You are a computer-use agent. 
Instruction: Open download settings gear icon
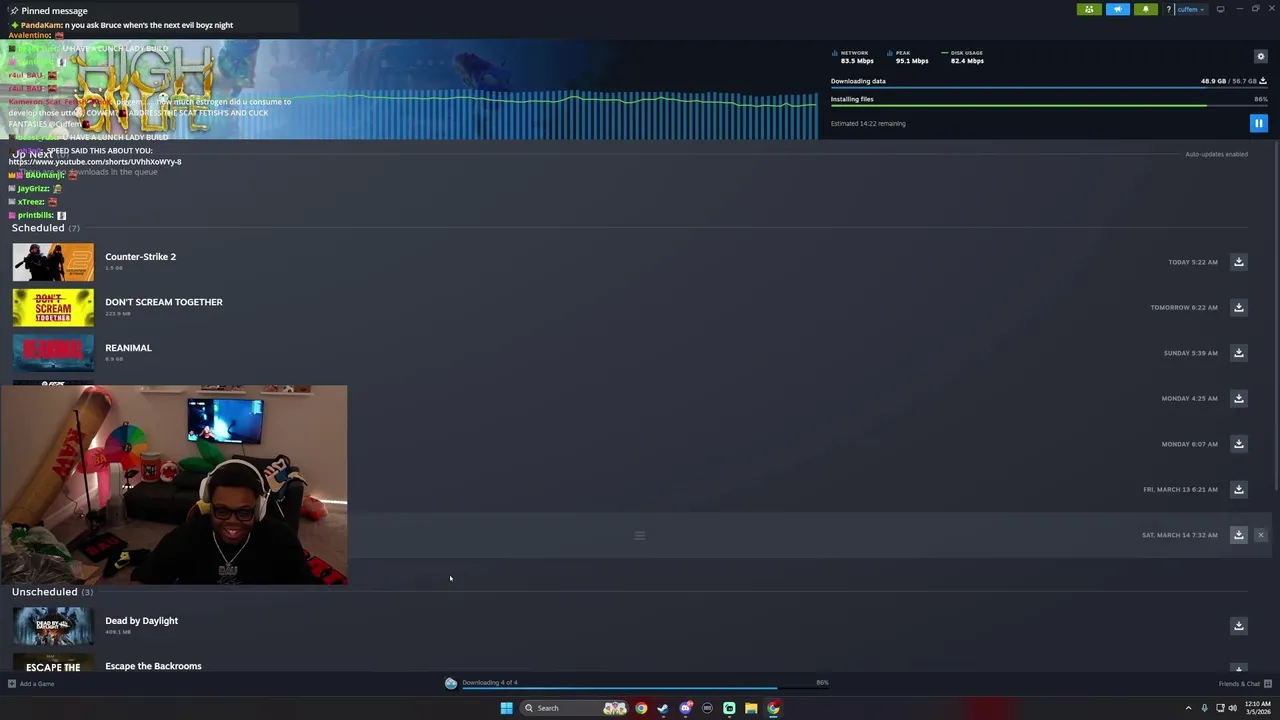1260,56
